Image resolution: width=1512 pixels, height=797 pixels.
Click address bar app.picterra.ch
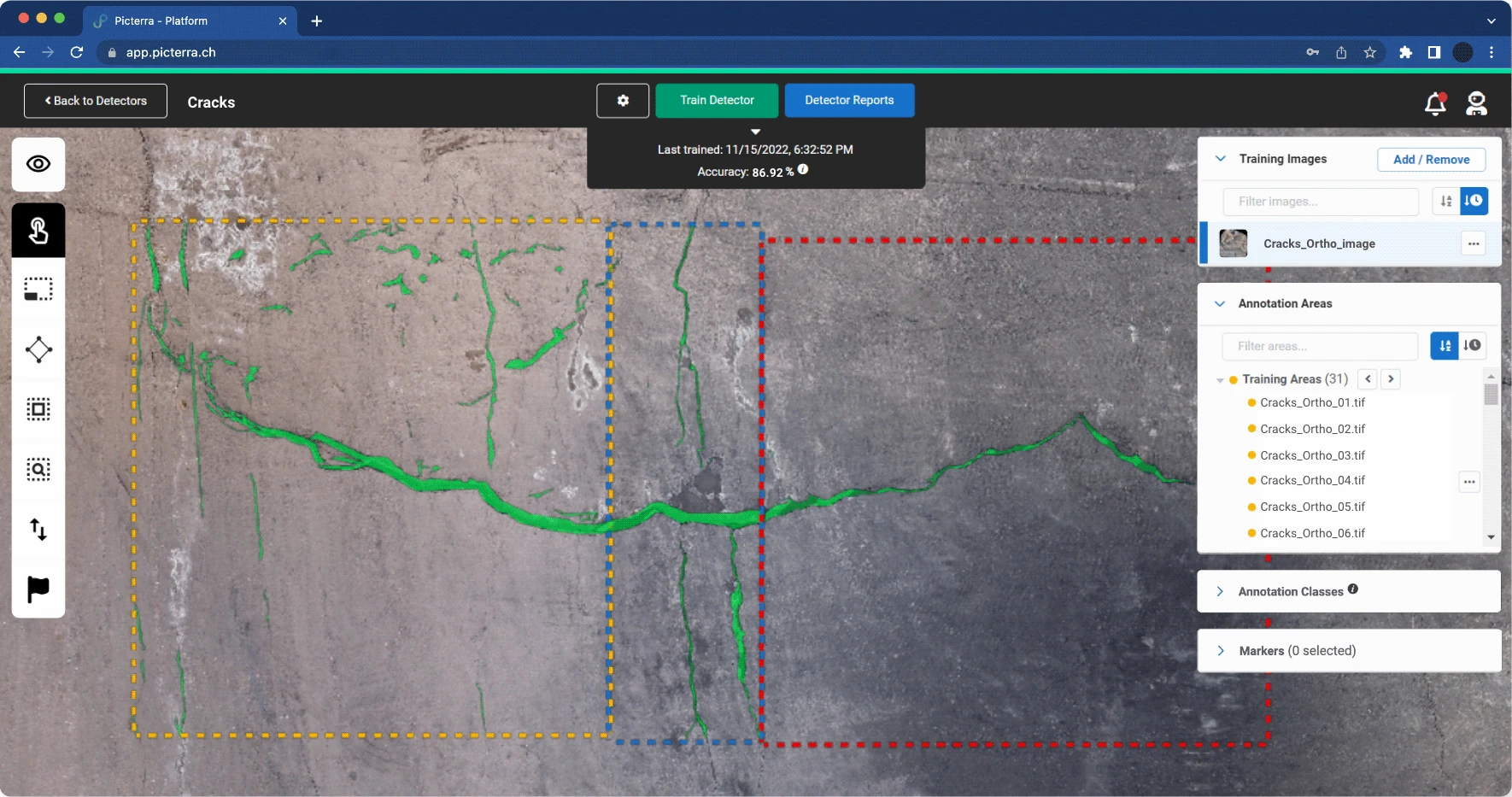point(171,52)
